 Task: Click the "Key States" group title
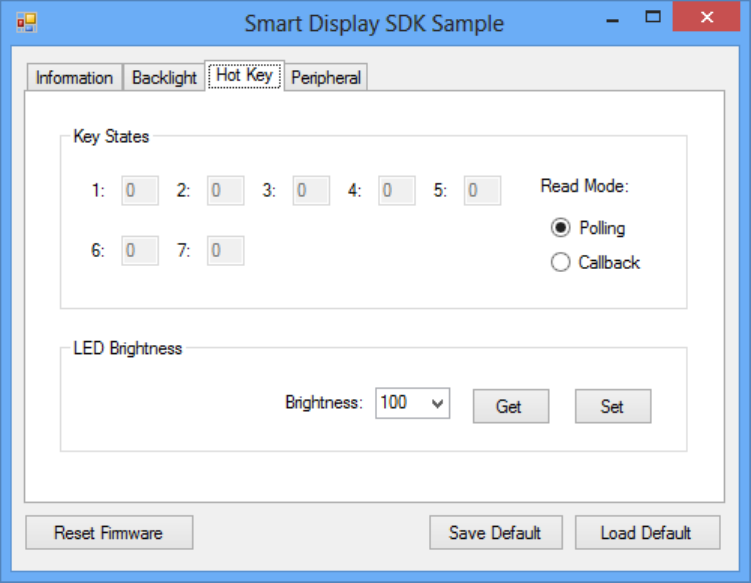[x=111, y=137]
